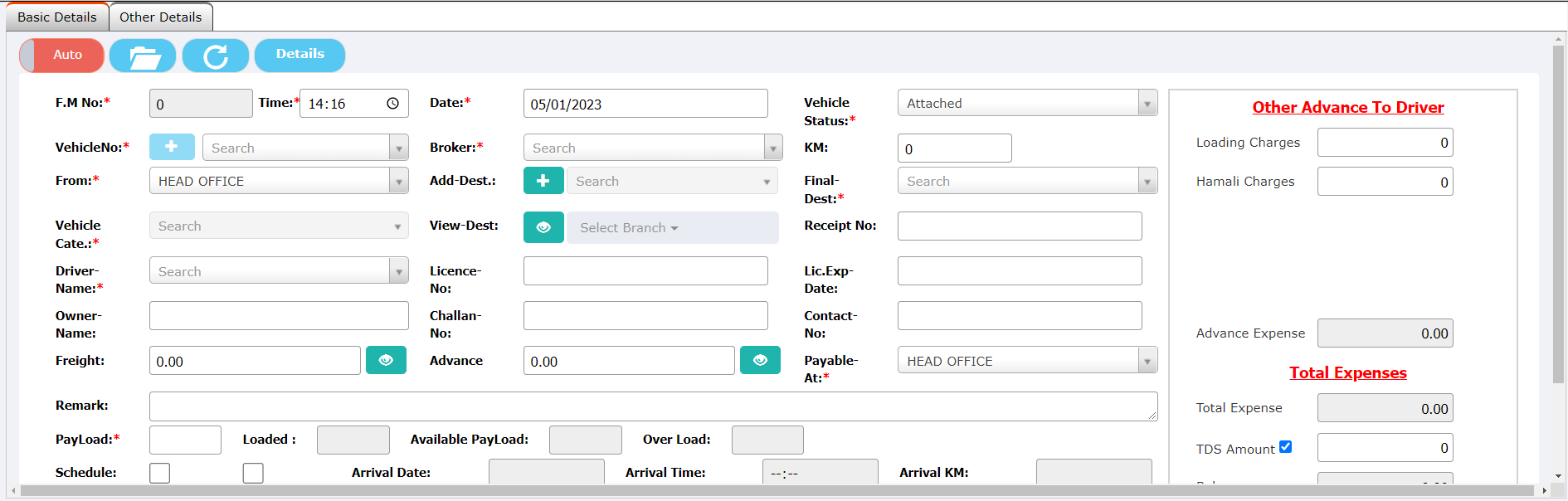Click into the Remark text field
Screen dimensions: 1568x501
point(652,406)
